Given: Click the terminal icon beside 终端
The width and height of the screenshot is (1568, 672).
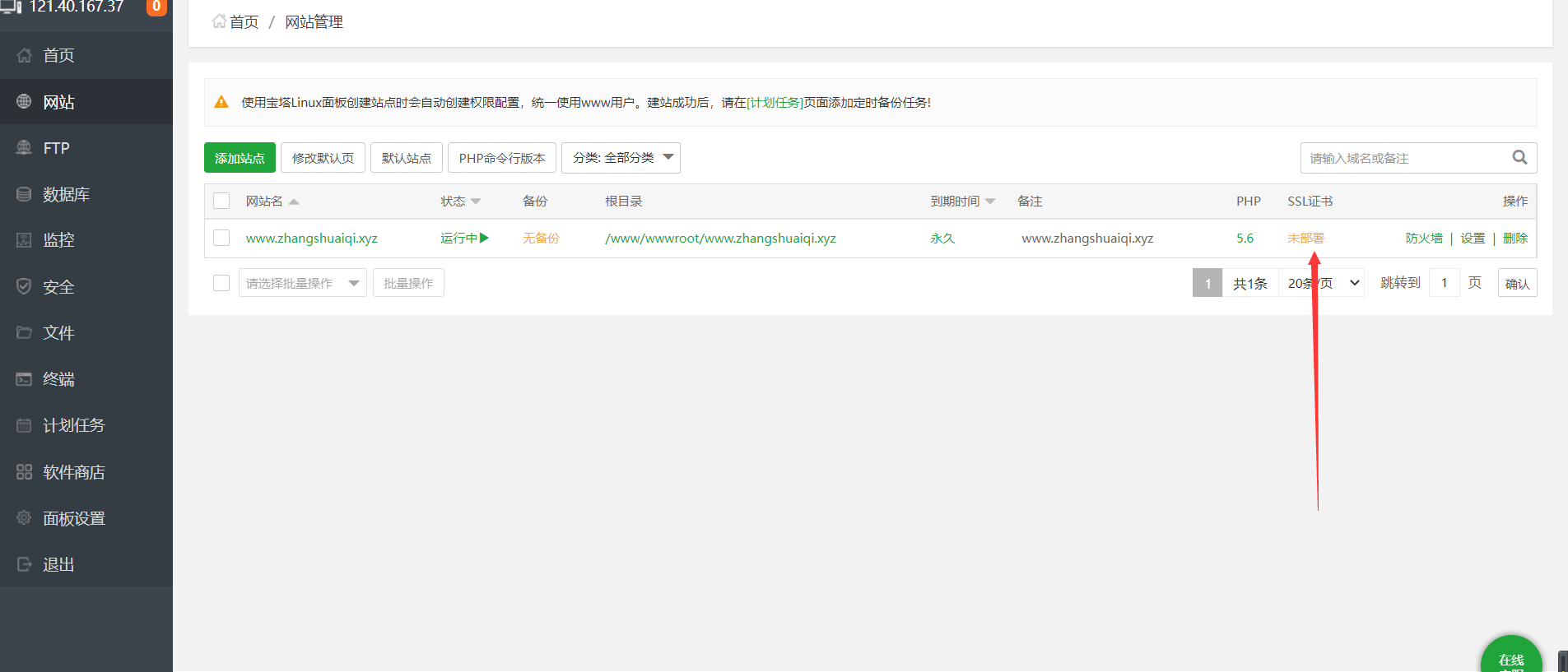Looking at the screenshot, I should tap(25, 379).
